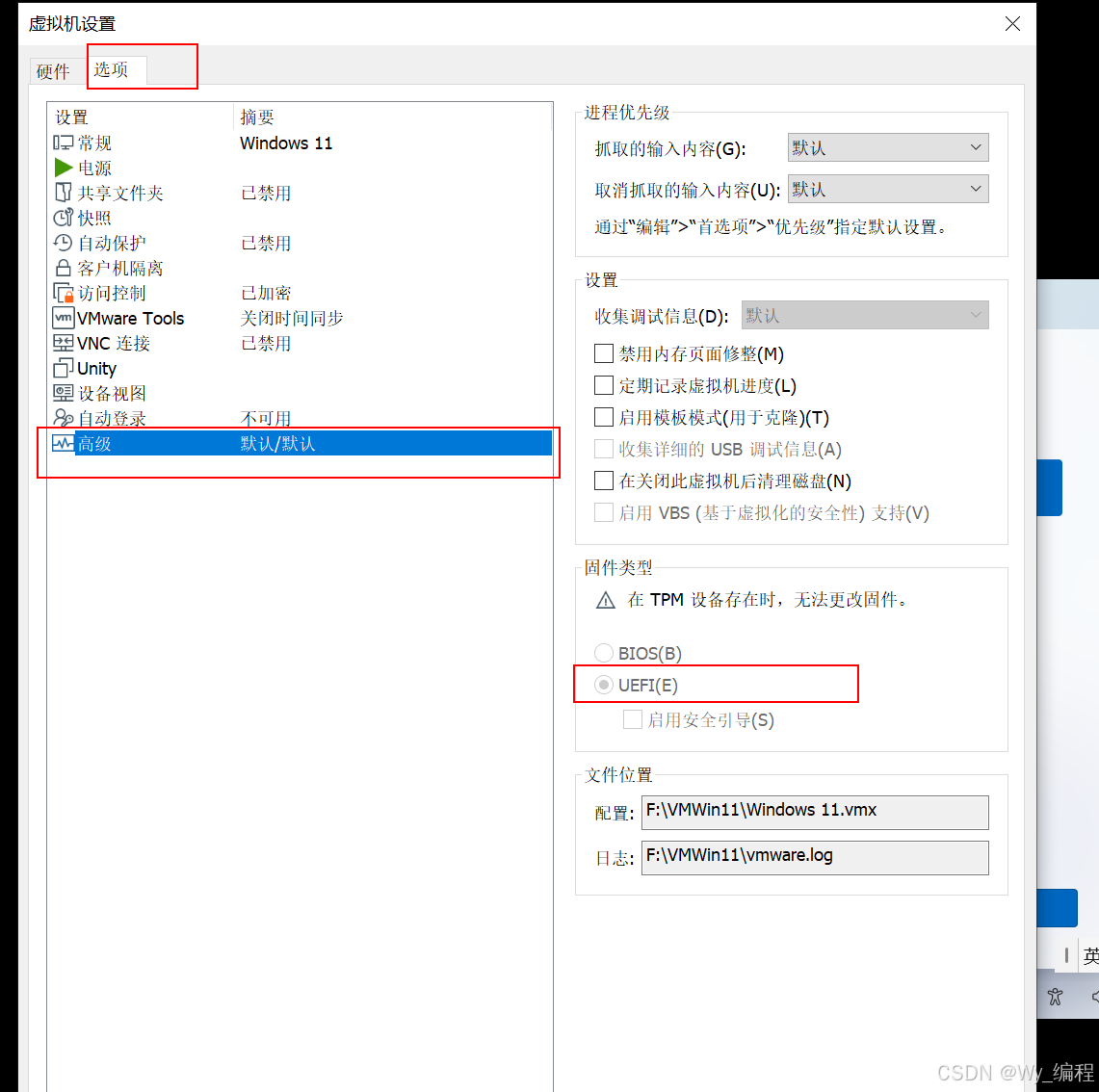The image size is (1099, 1092).
Task: Click the Unity windows icon
Action: click(x=63, y=368)
